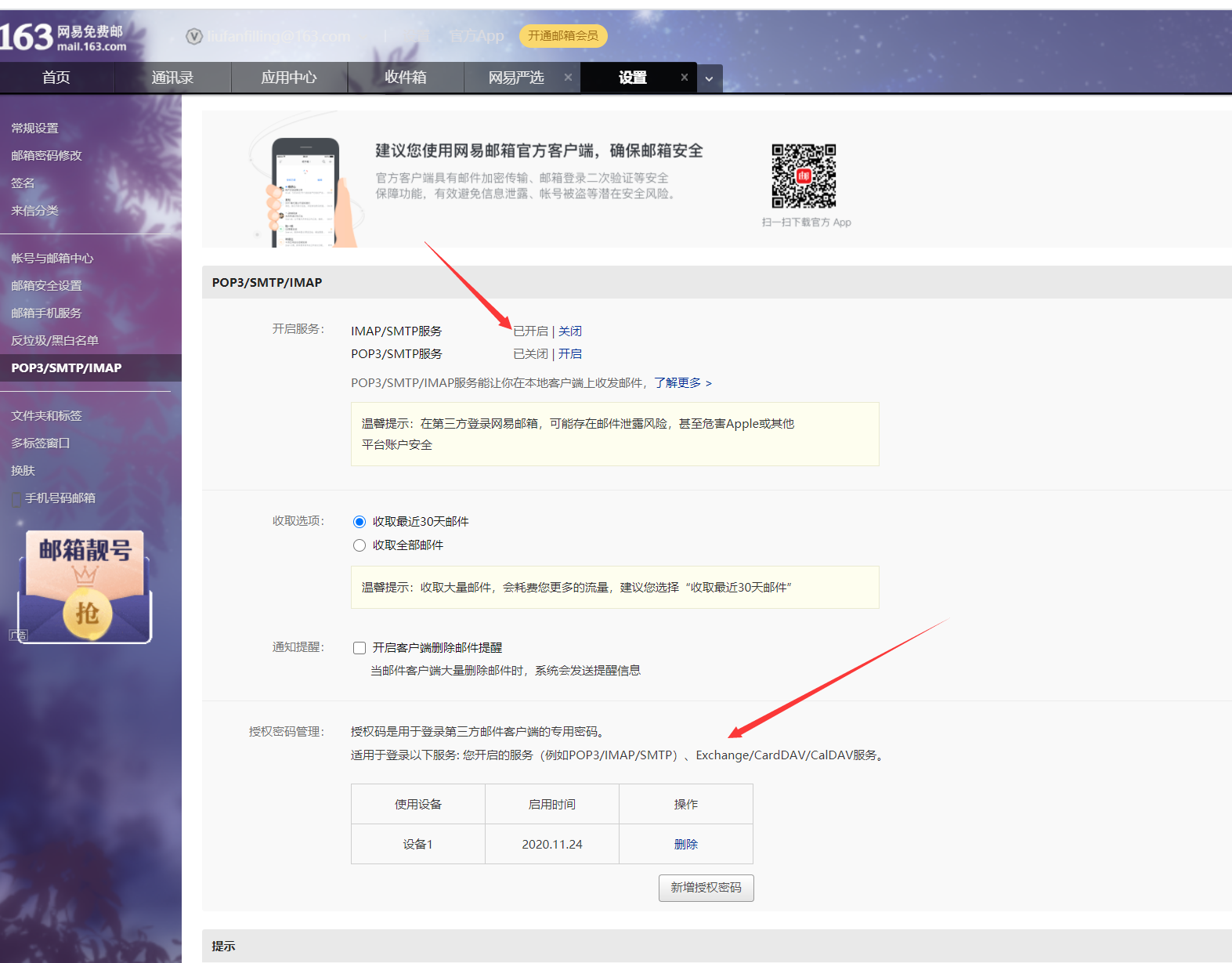Image resolution: width=1232 pixels, height=963 pixels.
Task: Enable 开启客户端删除邮件提醒 checkbox
Action: click(x=359, y=648)
